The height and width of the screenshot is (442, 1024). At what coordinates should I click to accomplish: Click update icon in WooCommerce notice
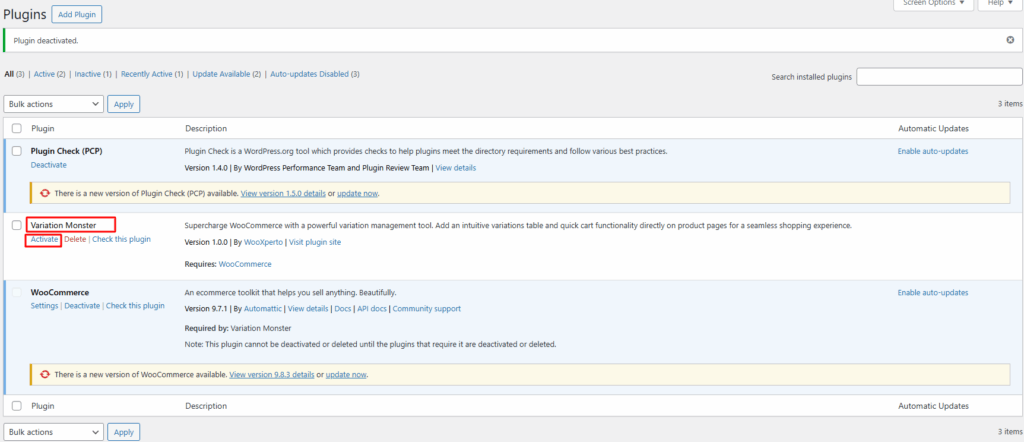click(x=45, y=375)
